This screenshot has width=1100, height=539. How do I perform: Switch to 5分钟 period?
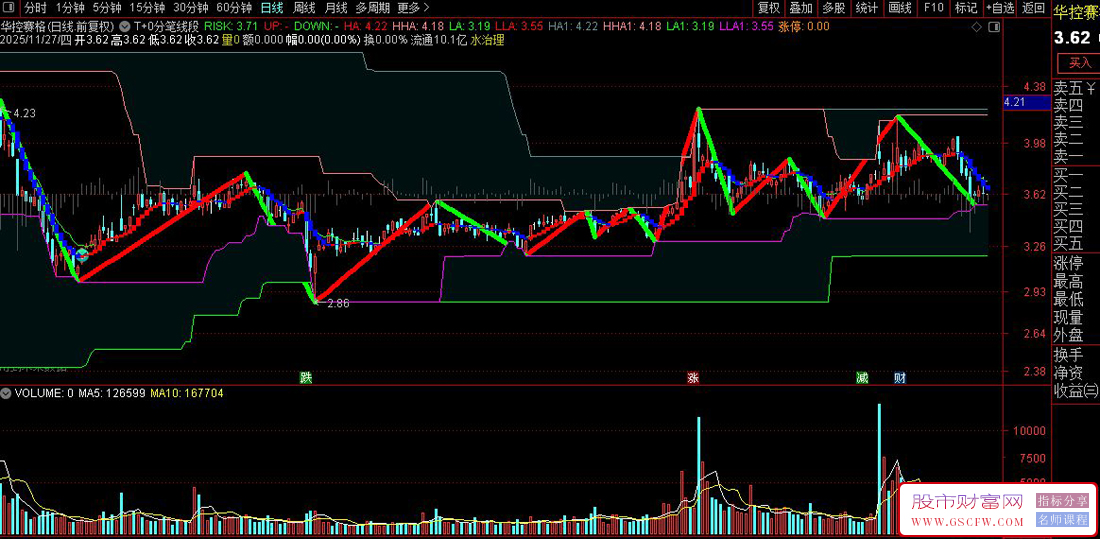tap(107, 8)
